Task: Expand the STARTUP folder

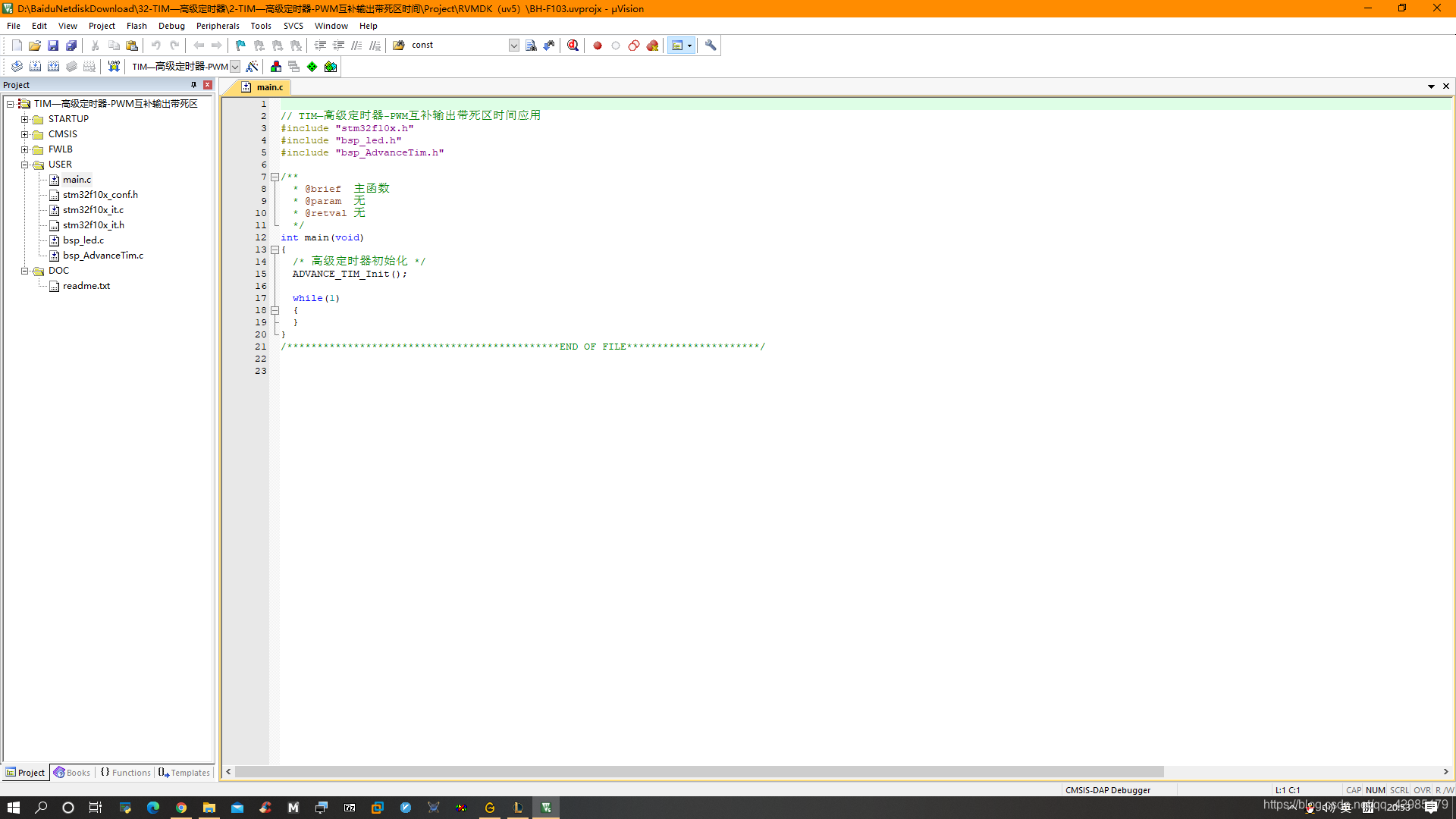Action: [x=24, y=119]
